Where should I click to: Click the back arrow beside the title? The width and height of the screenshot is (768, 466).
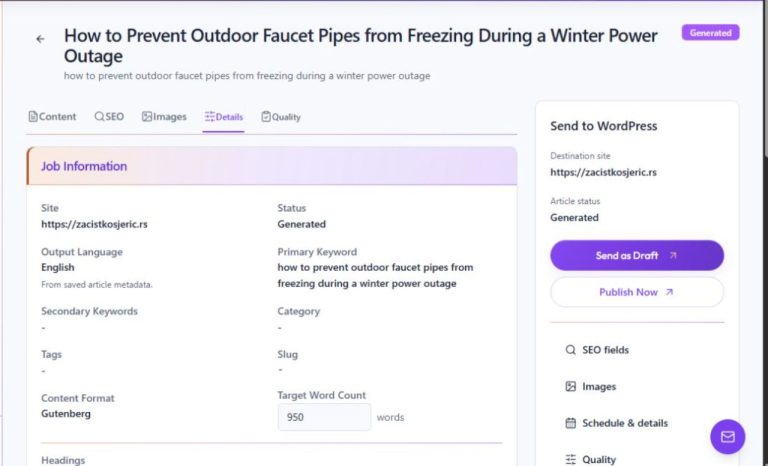coord(40,39)
